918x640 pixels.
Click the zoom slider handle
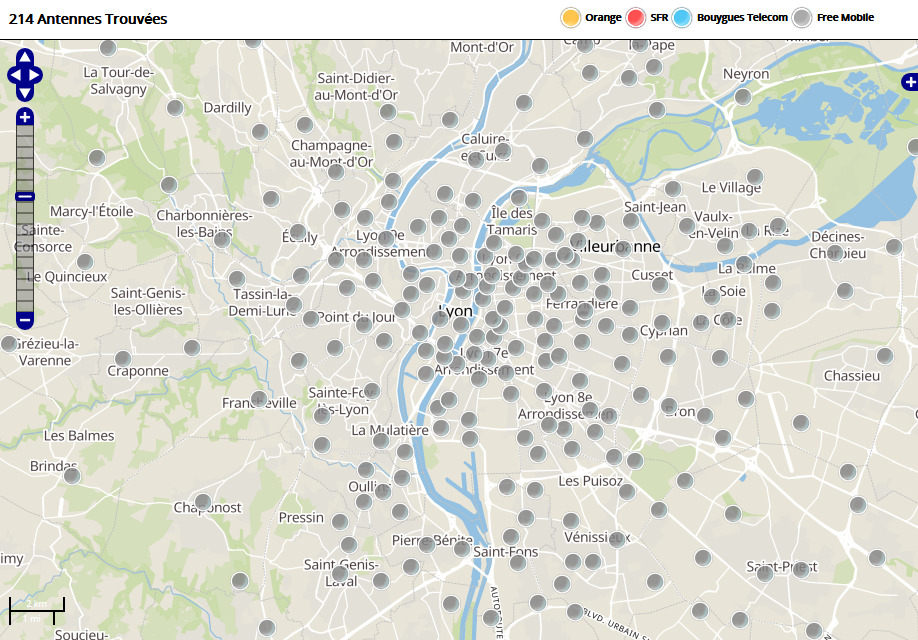pos(25,196)
